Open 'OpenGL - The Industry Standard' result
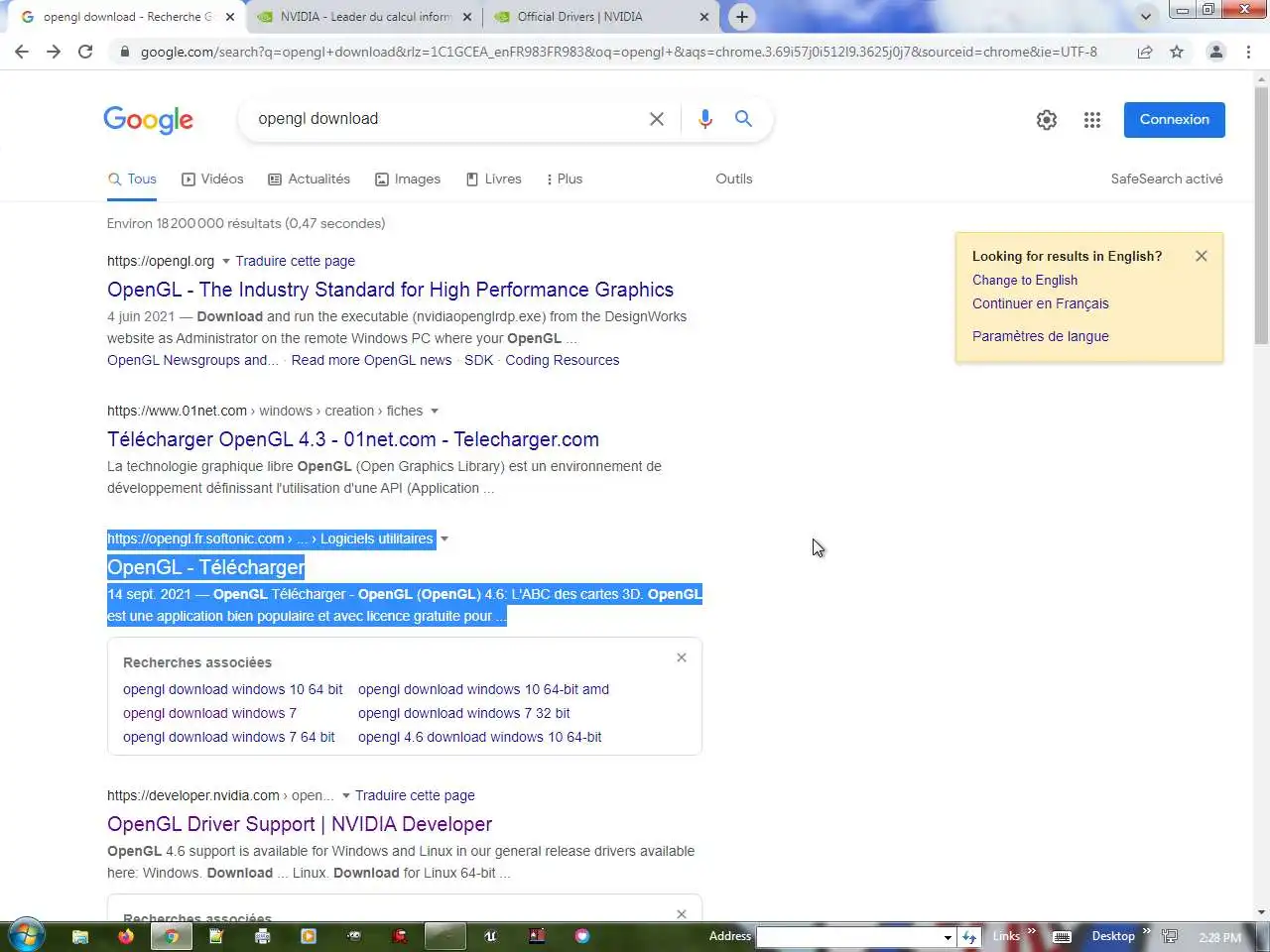Screen dimensions: 1270x952 [390, 290]
